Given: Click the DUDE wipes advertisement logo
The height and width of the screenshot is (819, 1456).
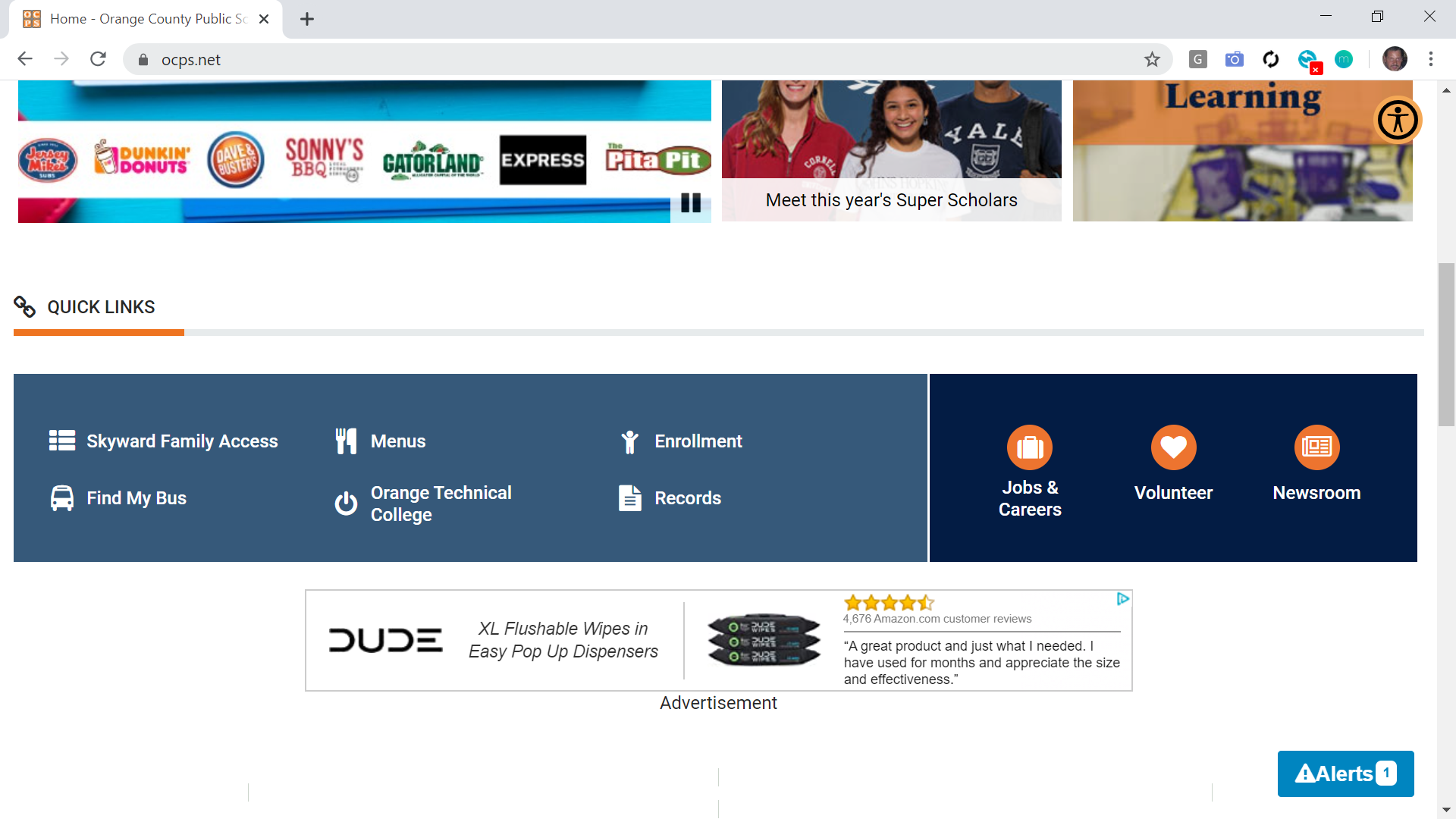Looking at the screenshot, I should pos(385,640).
